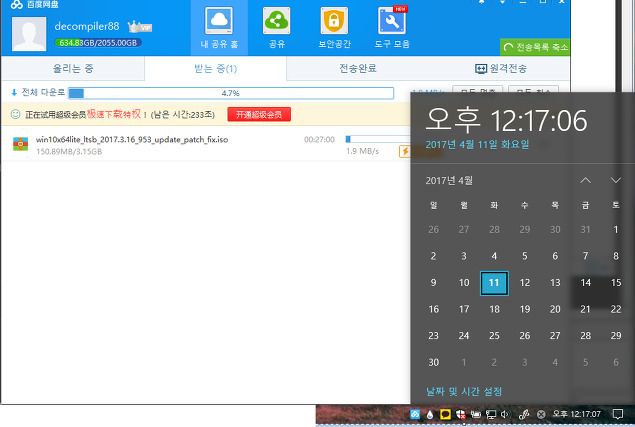635x427 pixels.
Task: Click the gray circled X tray icon
Action: pyautogui.click(x=541, y=414)
